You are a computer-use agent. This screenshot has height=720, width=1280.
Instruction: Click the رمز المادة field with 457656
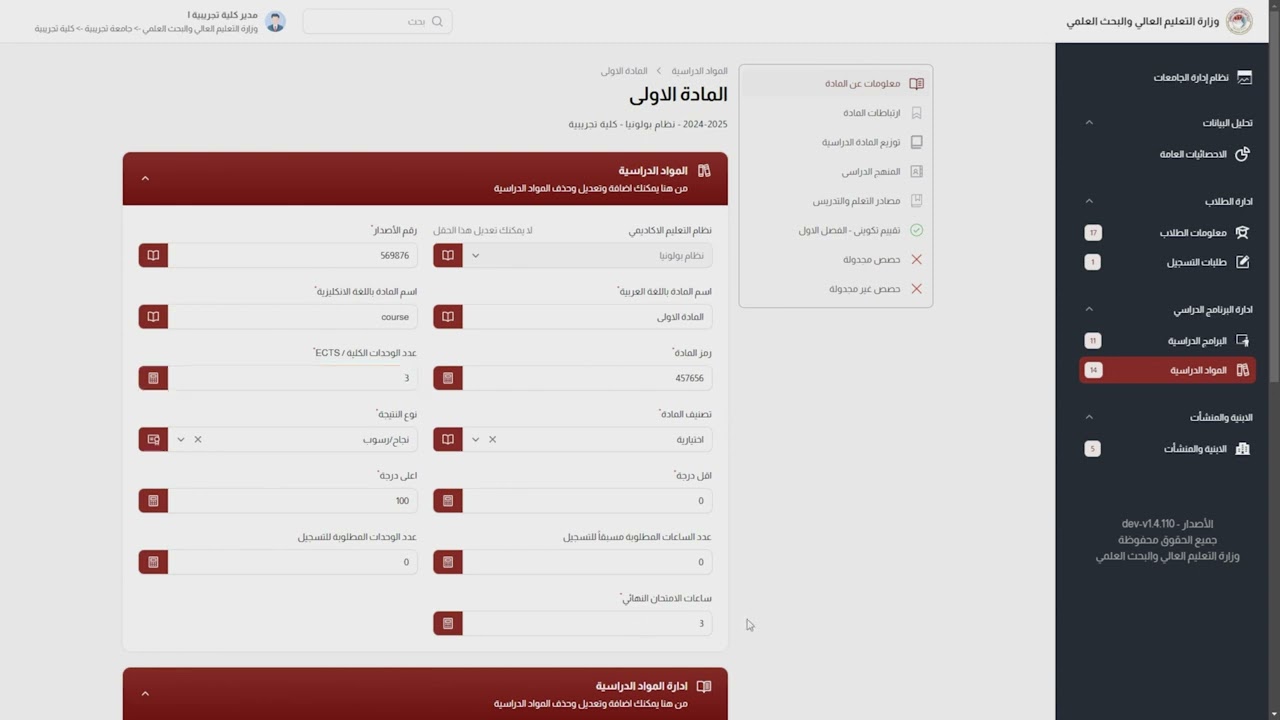(587, 378)
